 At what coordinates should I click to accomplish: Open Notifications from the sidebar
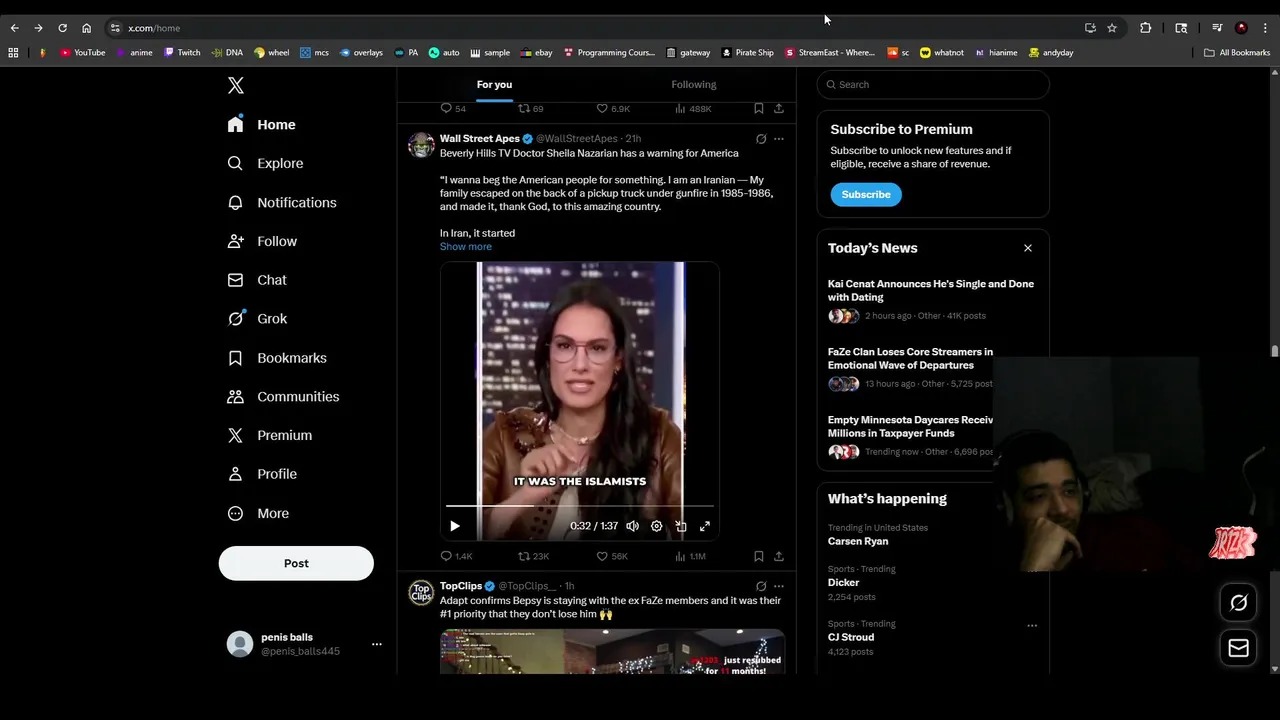(x=282, y=202)
